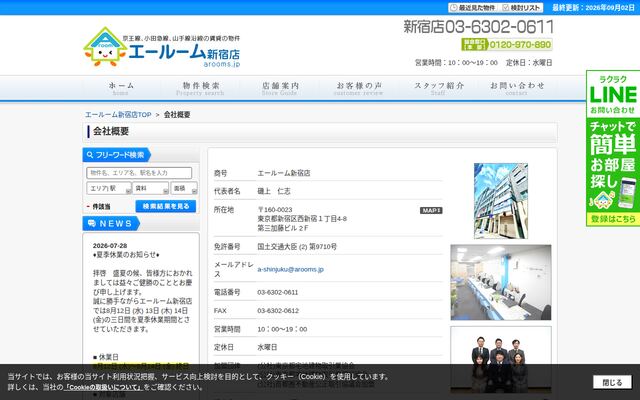View the office interior photo thumbnail
The width and height of the screenshot is (640, 400).
[501, 282]
